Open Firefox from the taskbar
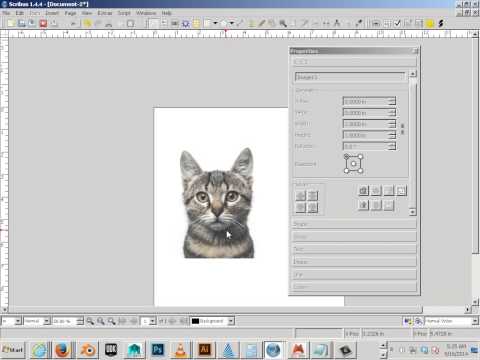The height and width of the screenshot is (360, 480). pos(62,350)
